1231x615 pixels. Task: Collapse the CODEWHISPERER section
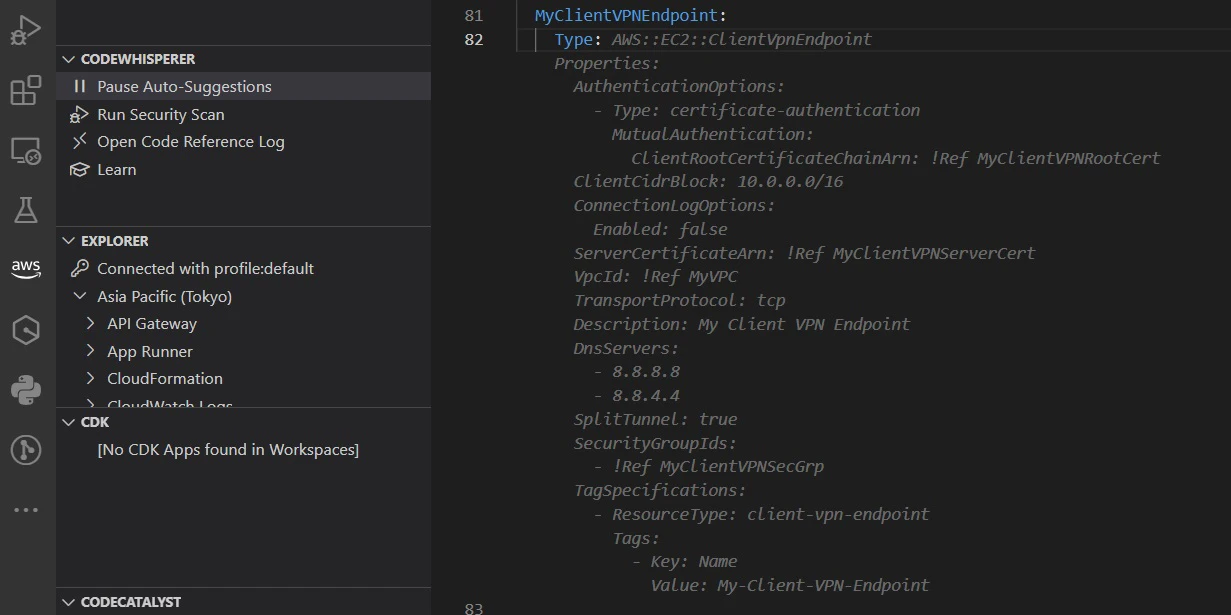[x=69, y=60]
